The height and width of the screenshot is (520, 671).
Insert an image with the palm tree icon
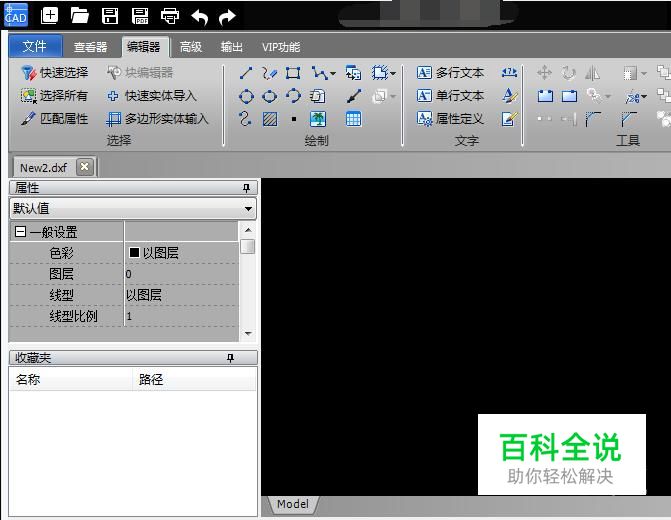pyautogui.click(x=318, y=119)
